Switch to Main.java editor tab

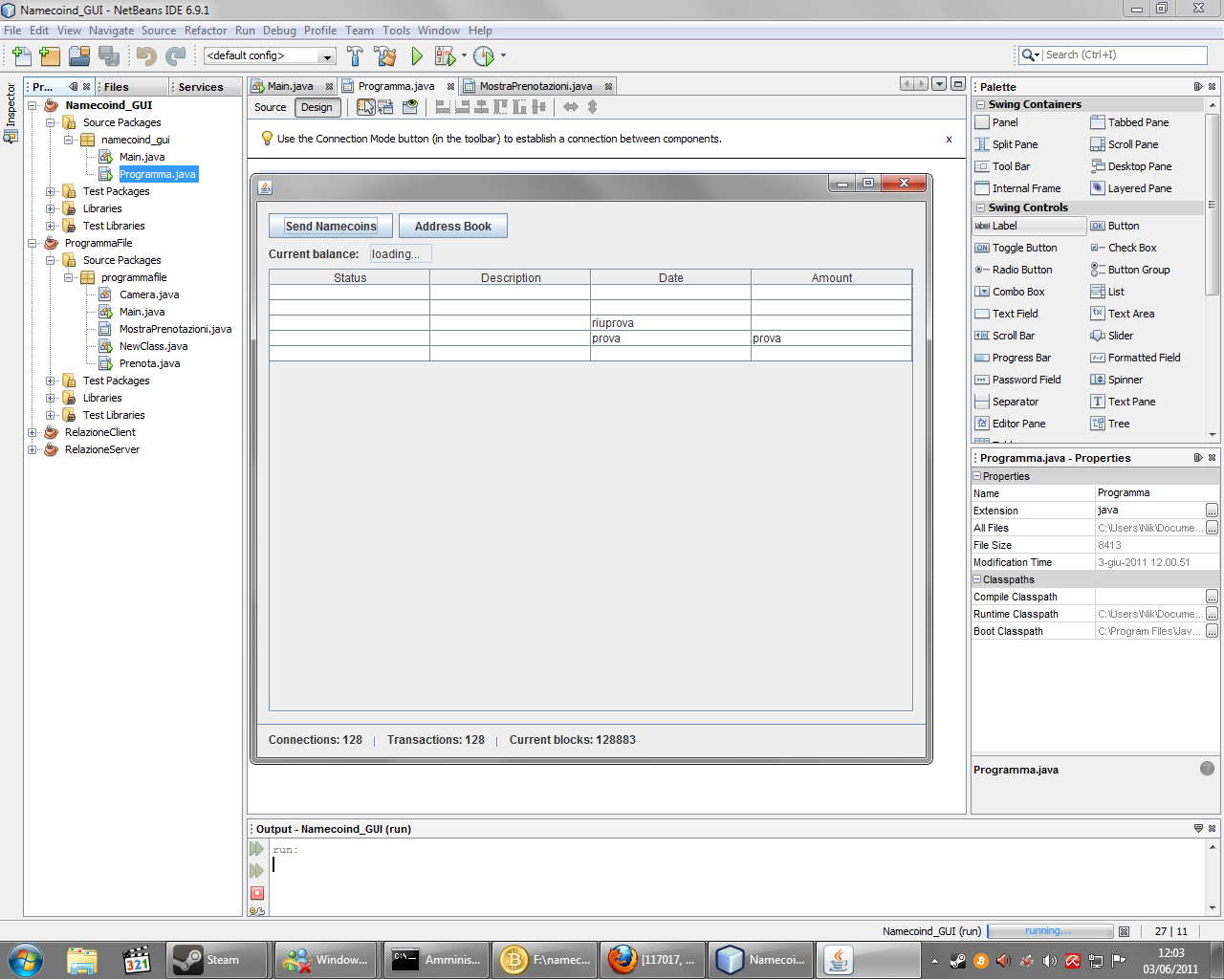click(x=290, y=86)
